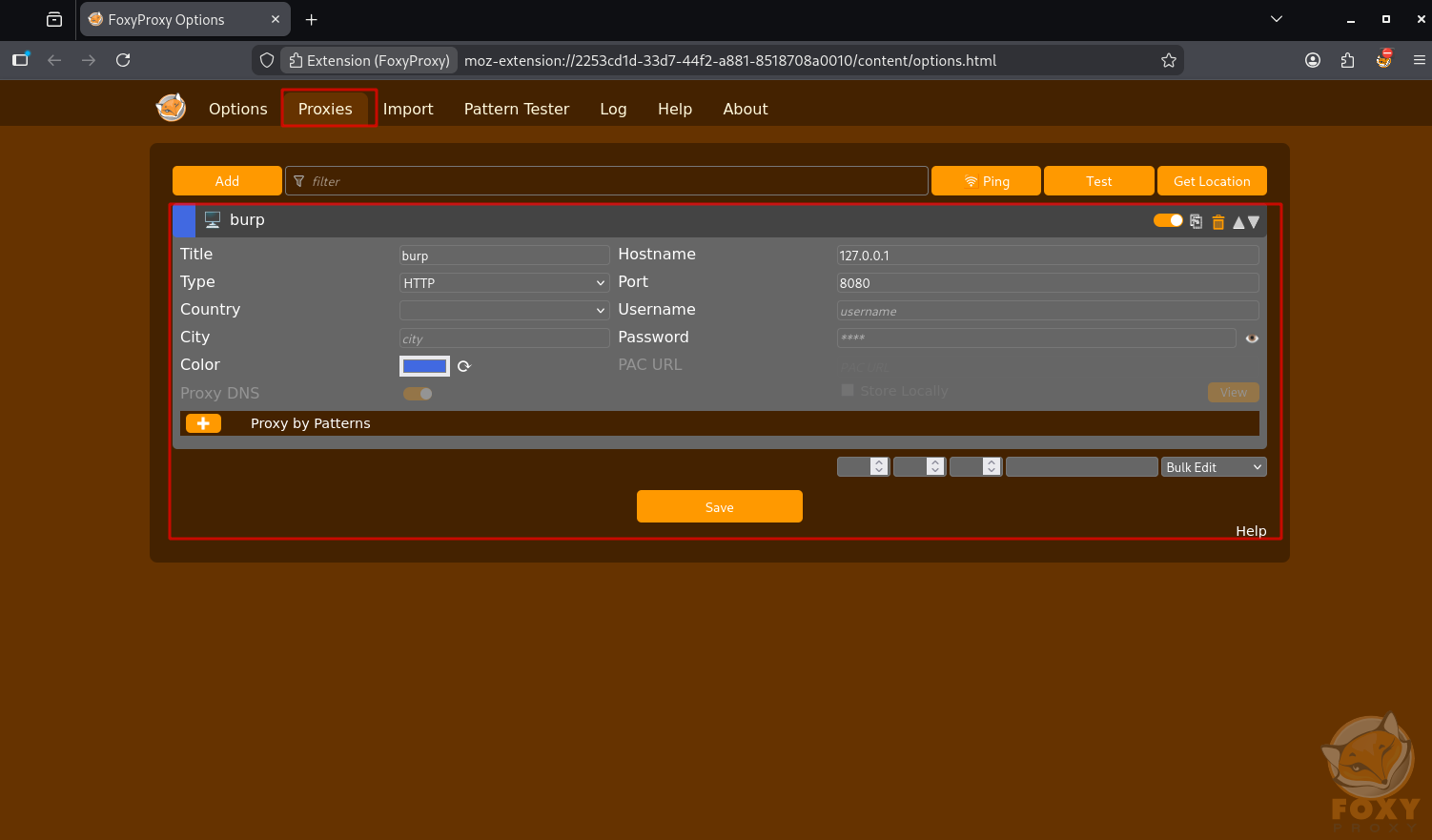
Task: Go to the Pattern Tester tab
Action: (x=517, y=109)
